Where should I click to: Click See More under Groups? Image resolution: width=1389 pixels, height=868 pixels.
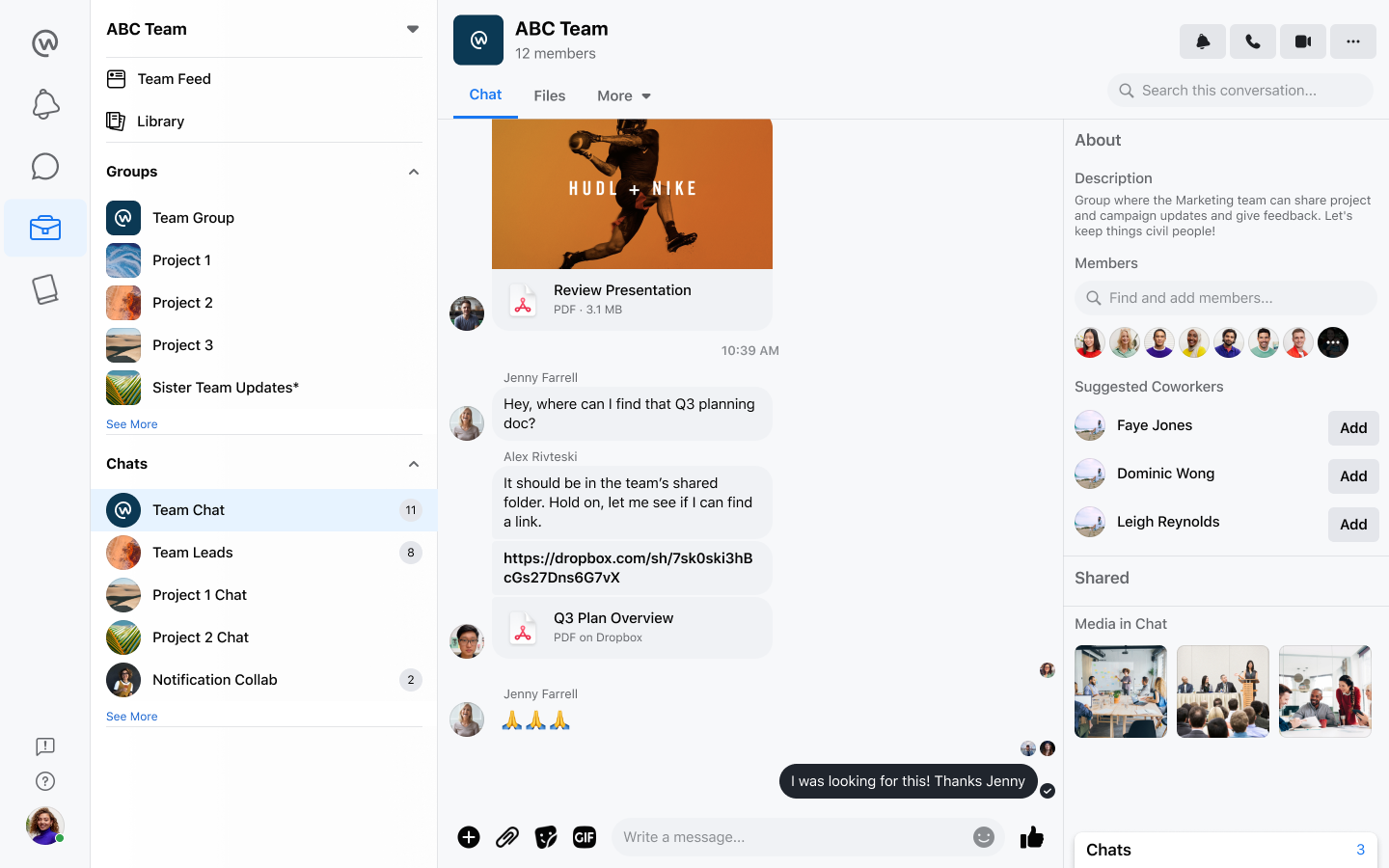click(131, 424)
